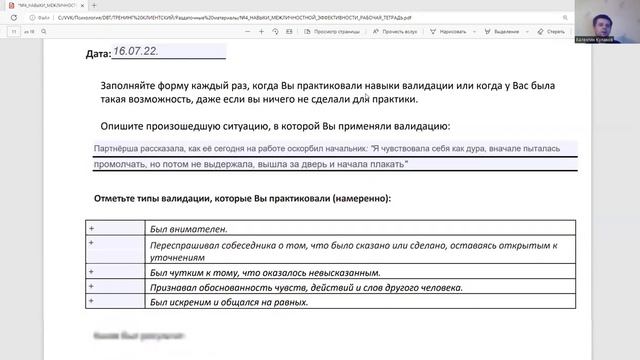Click the plus cell beside Был искренним
The image size is (640, 360).
click(115, 301)
